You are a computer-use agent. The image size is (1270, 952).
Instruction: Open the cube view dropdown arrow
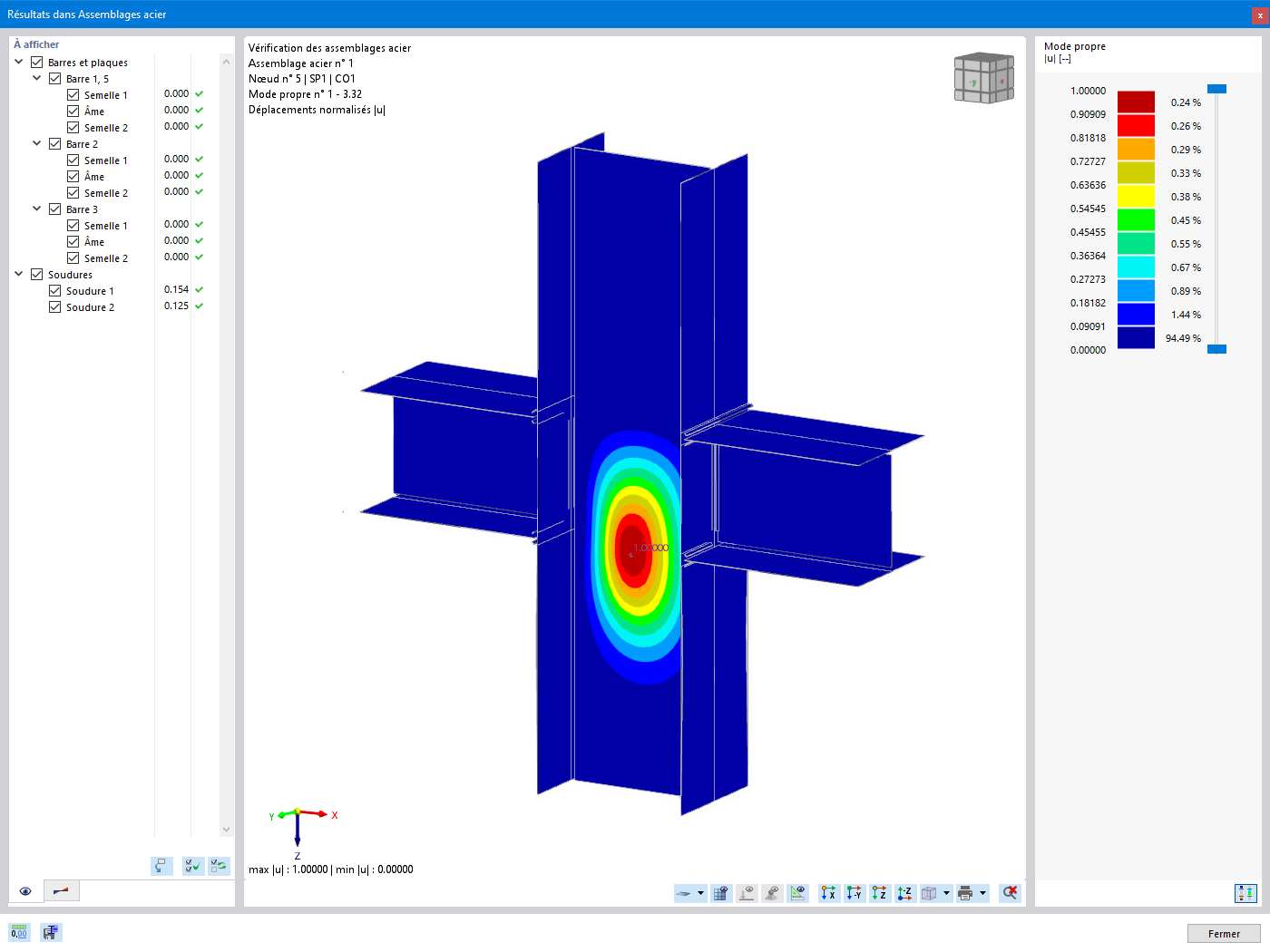(x=946, y=893)
